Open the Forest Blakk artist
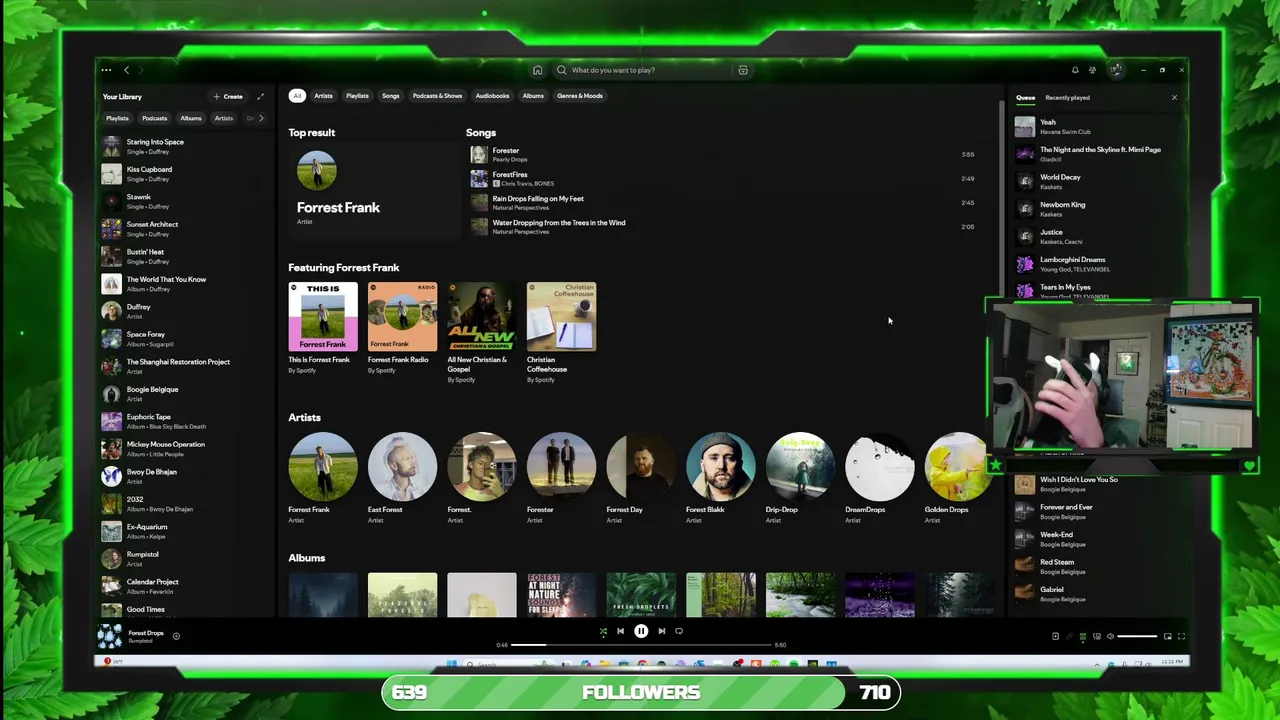Screen dimensions: 1280x720 pos(720,478)
